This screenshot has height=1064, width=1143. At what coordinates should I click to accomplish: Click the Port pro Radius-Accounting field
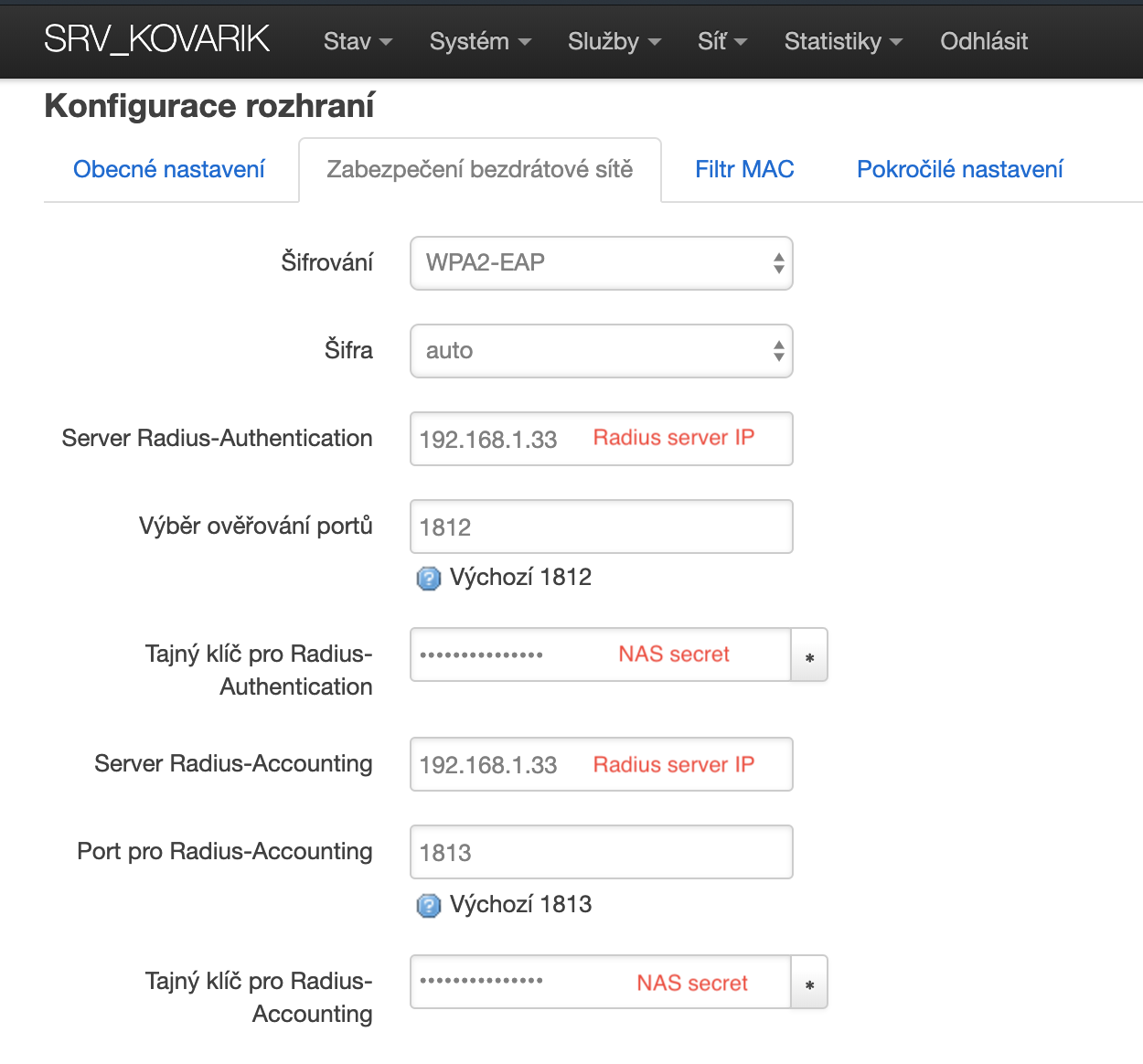601,852
